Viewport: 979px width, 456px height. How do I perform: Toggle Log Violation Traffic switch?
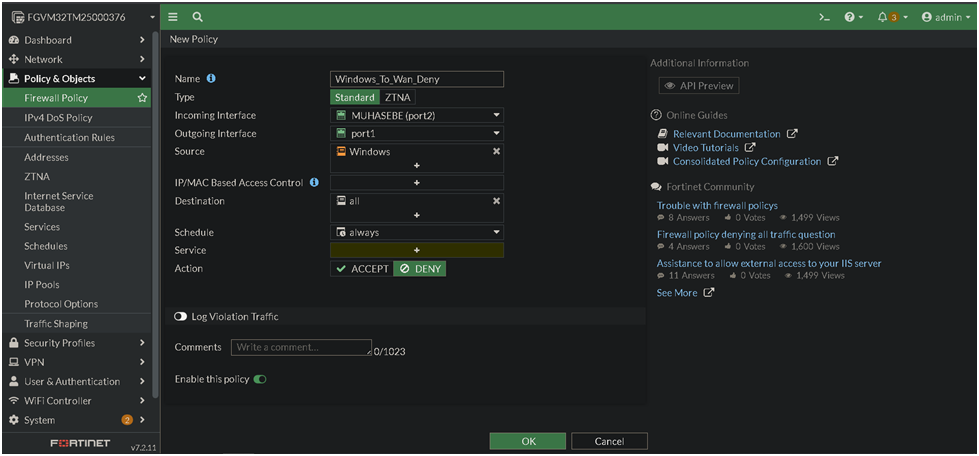[x=180, y=317]
